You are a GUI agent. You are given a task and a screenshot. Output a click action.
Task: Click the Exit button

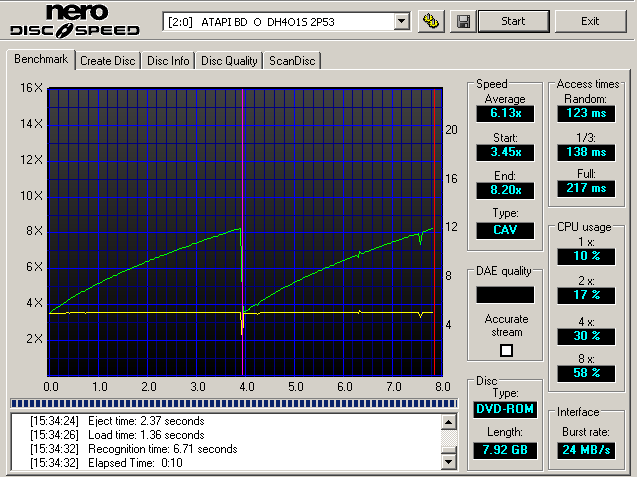coord(590,21)
